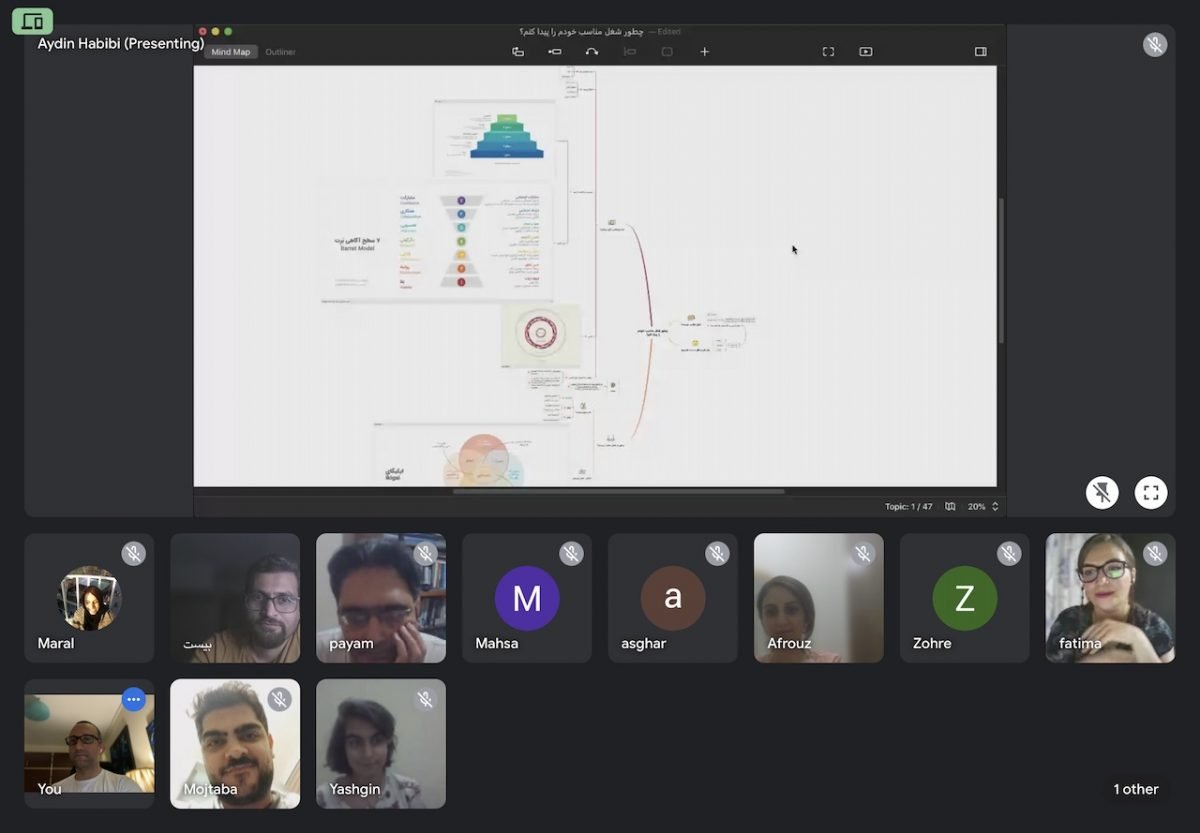Switch to the Mind Map tab

coord(231,52)
